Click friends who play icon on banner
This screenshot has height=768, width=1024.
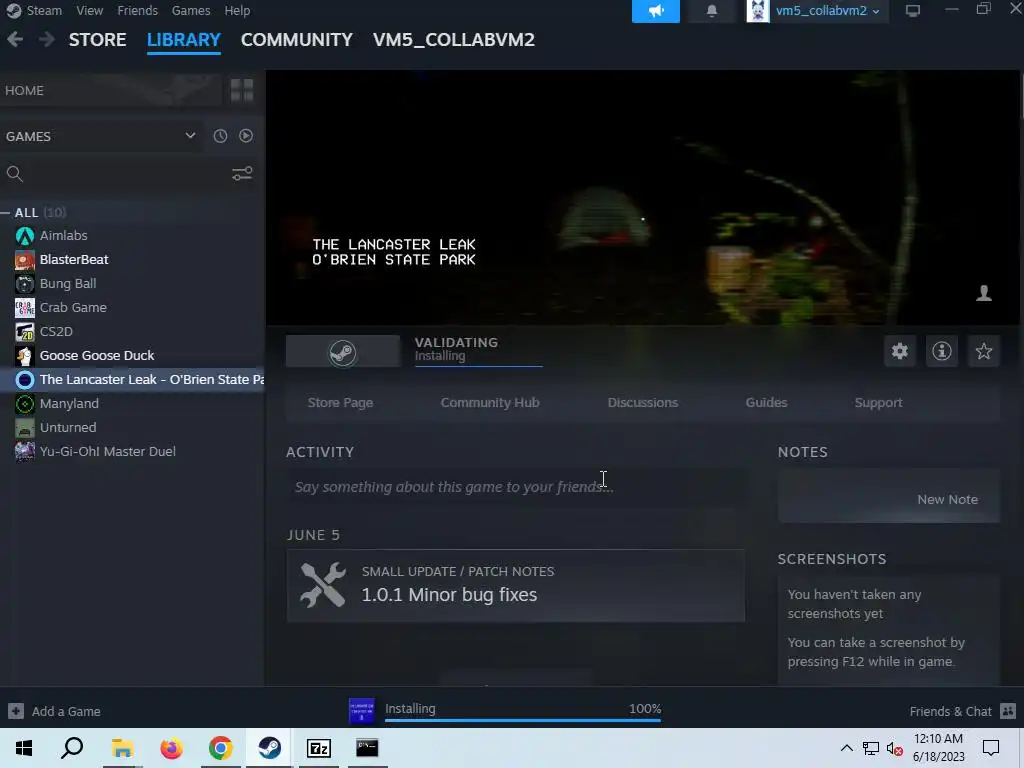[984, 293]
